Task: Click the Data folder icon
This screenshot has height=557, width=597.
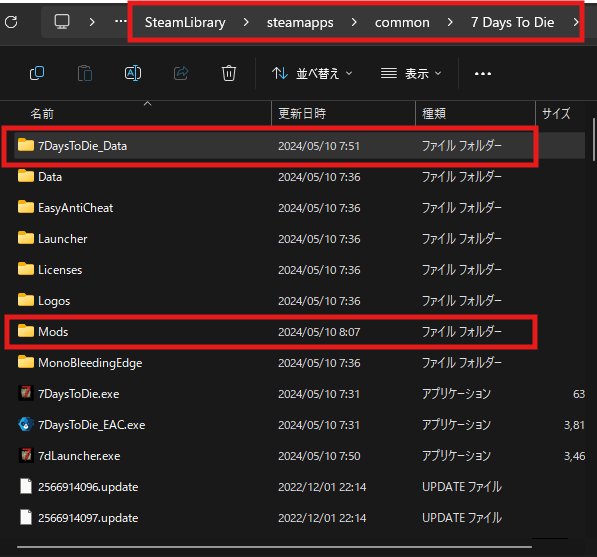Action: (x=26, y=176)
